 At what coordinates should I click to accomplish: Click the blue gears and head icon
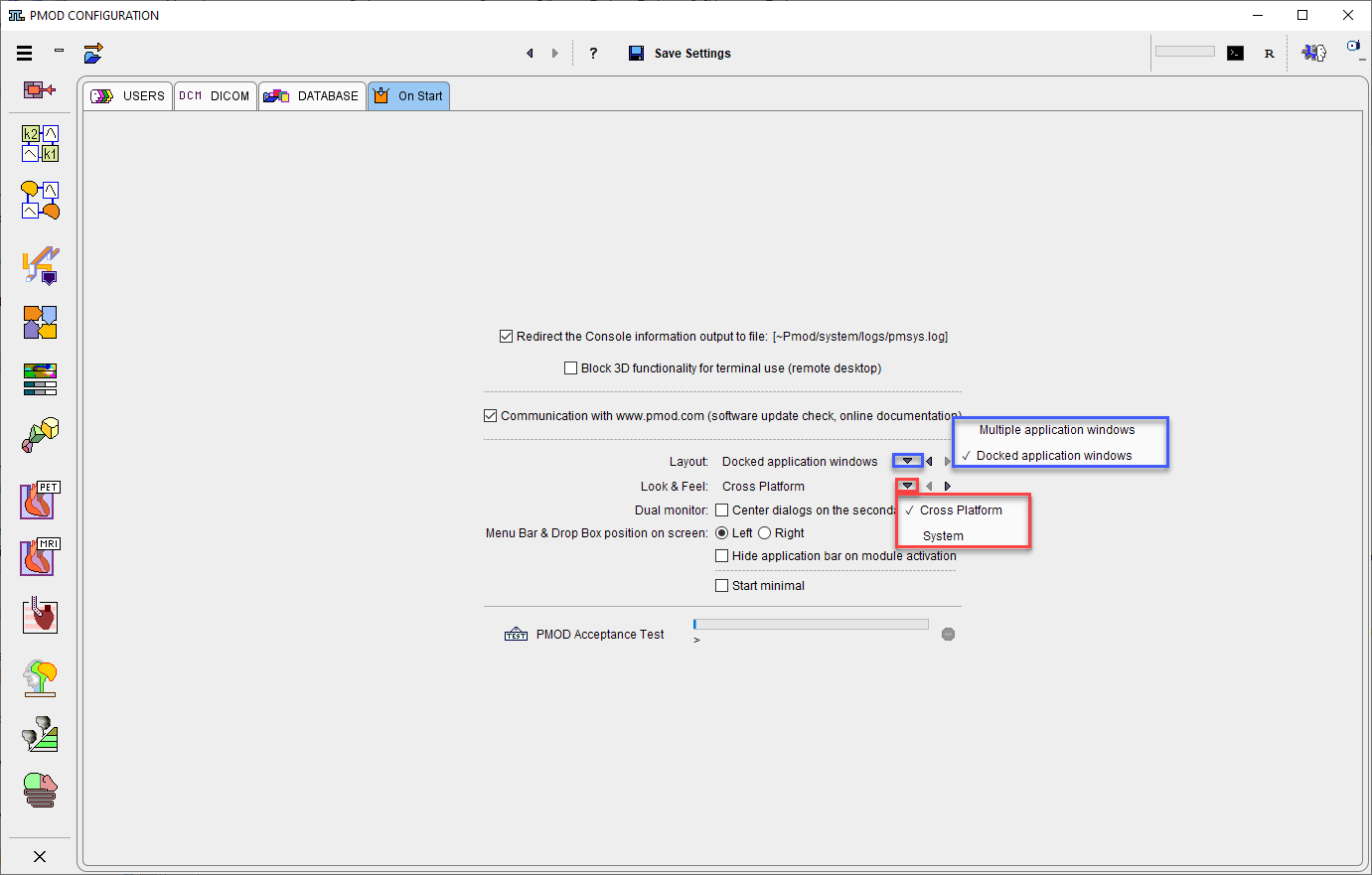[1314, 54]
